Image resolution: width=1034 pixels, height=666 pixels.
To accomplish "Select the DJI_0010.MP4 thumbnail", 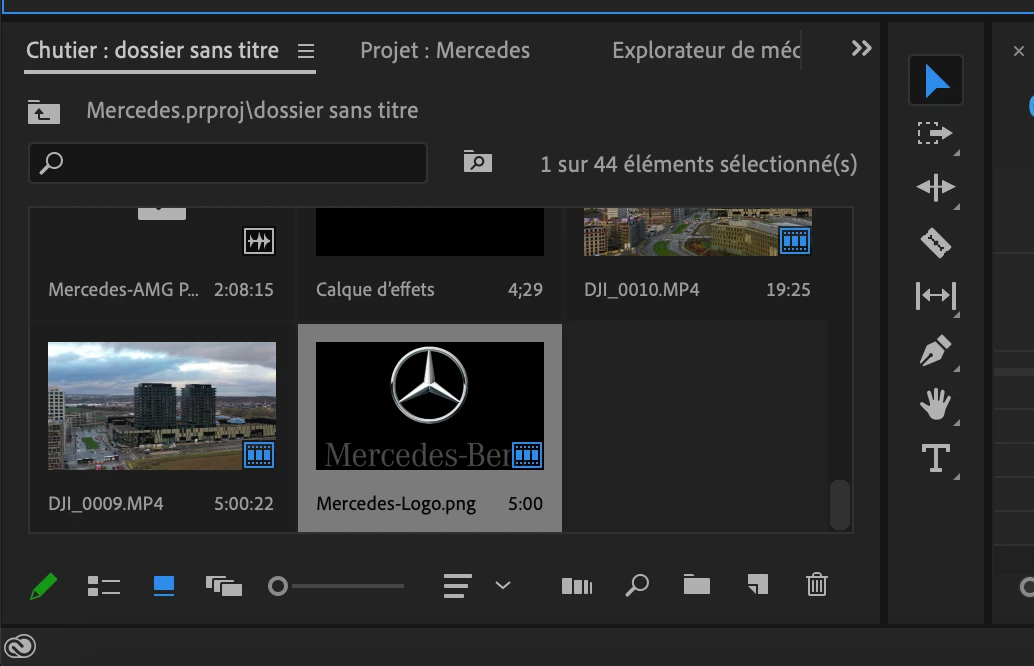I will tap(698, 232).
